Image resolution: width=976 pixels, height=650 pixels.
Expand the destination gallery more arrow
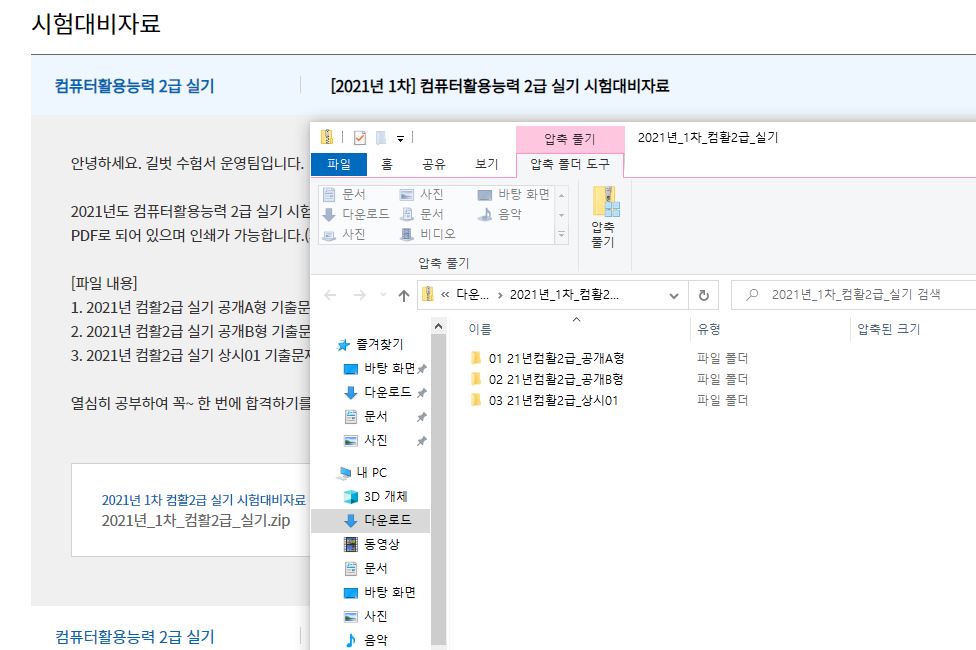pyautogui.click(x=561, y=235)
